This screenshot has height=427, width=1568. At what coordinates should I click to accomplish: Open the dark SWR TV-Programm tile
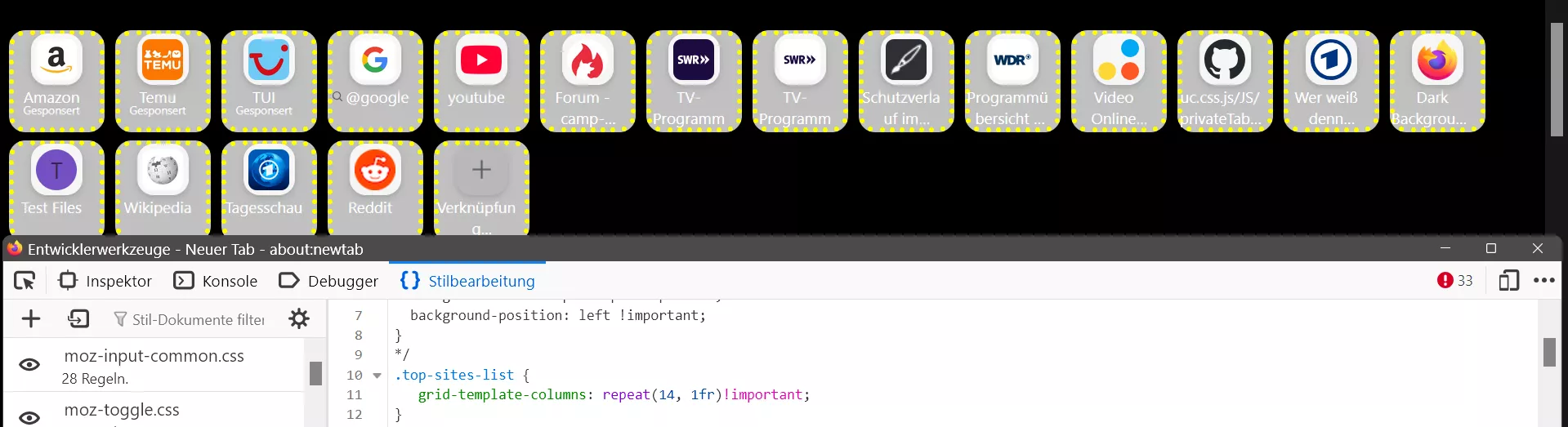coord(694,81)
